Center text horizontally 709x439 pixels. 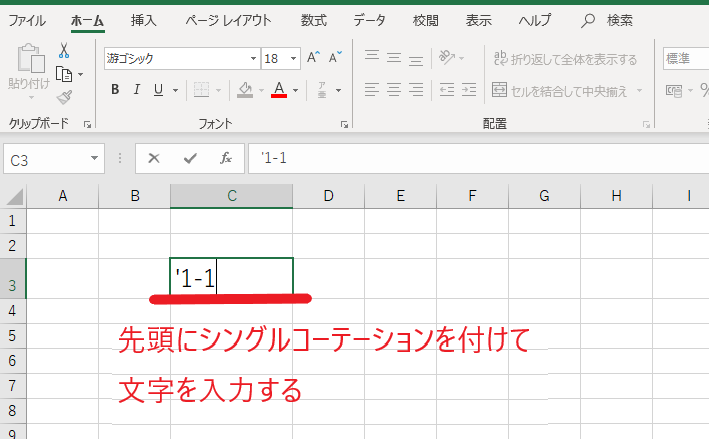[394, 90]
